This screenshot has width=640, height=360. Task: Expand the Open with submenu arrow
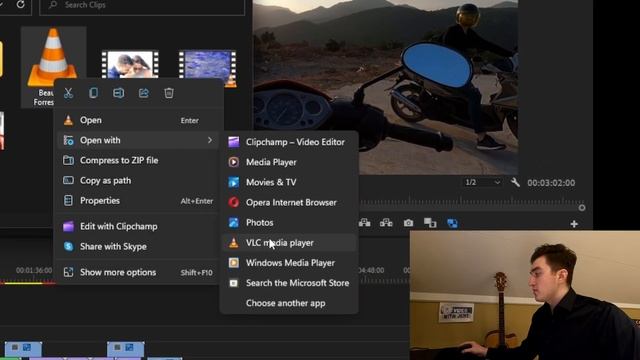pos(210,140)
